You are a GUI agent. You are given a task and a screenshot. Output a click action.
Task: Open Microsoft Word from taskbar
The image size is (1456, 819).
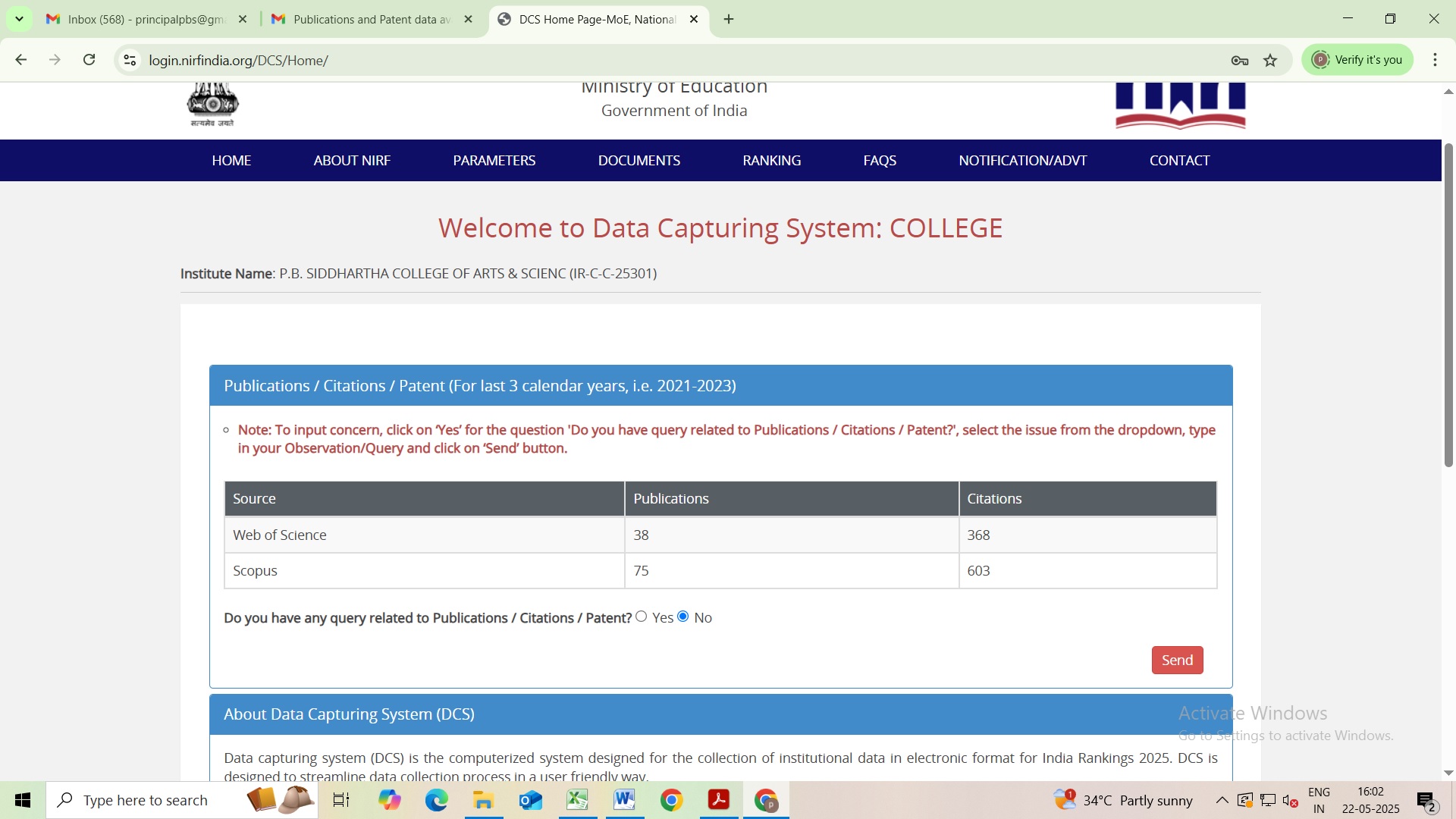[624, 800]
